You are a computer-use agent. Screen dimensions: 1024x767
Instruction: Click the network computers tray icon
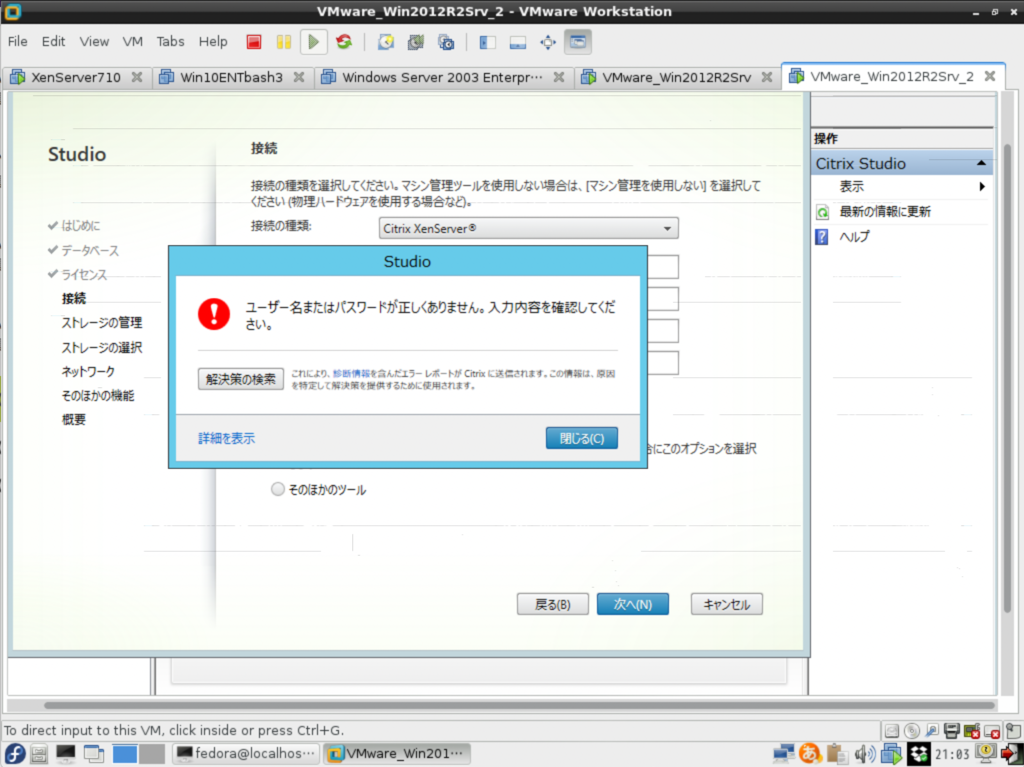pyautogui.click(x=783, y=753)
